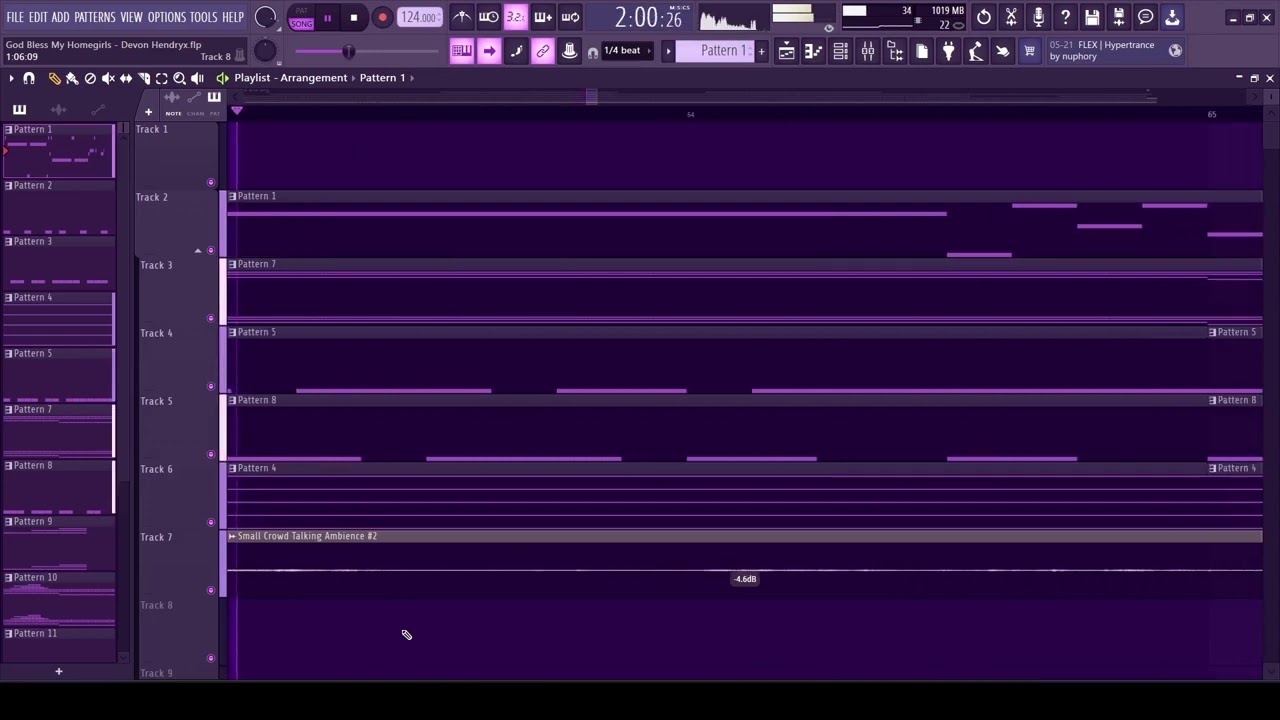Click the 124.000 tempo field
The image size is (1280, 720).
419,18
